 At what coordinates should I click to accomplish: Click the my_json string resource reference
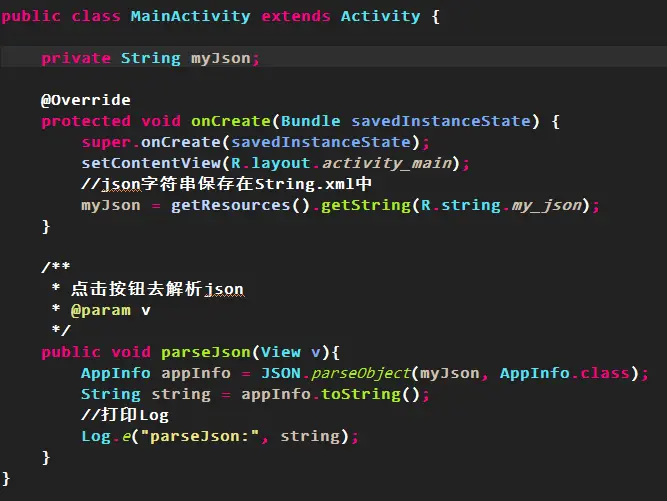pyautogui.click(x=547, y=205)
